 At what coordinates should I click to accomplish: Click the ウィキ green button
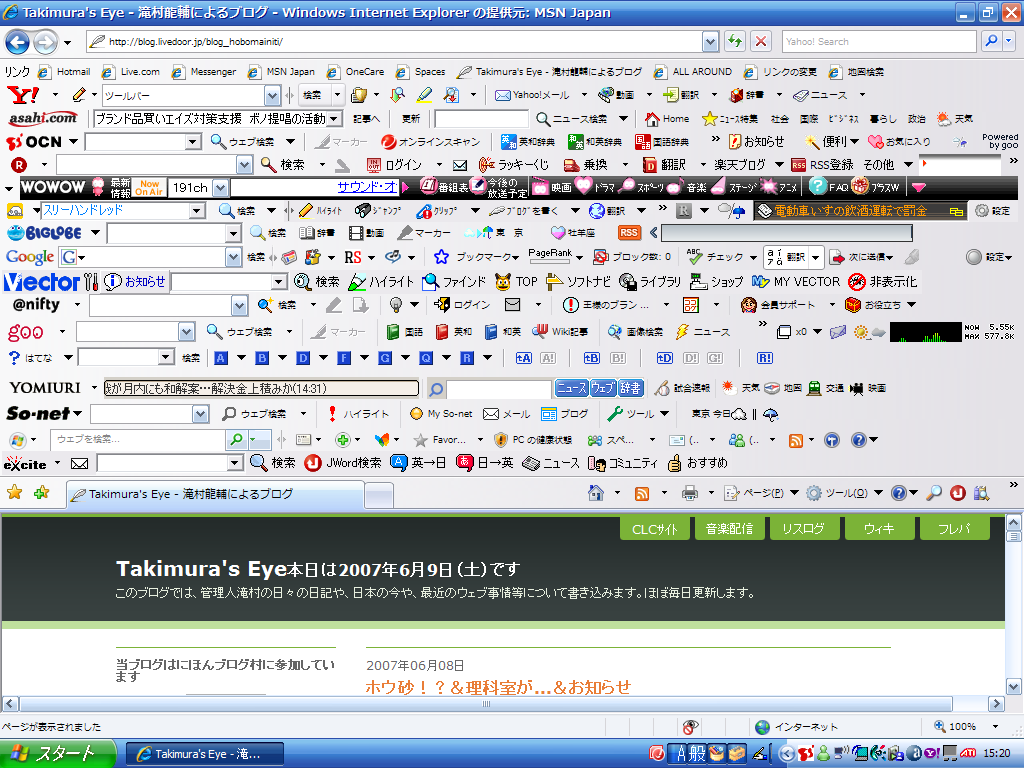(879, 529)
